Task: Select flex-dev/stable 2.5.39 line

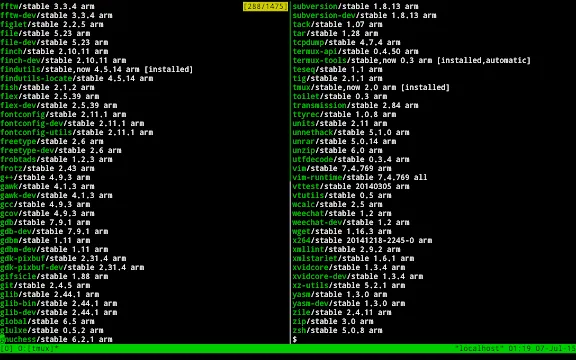Action: (58, 105)
